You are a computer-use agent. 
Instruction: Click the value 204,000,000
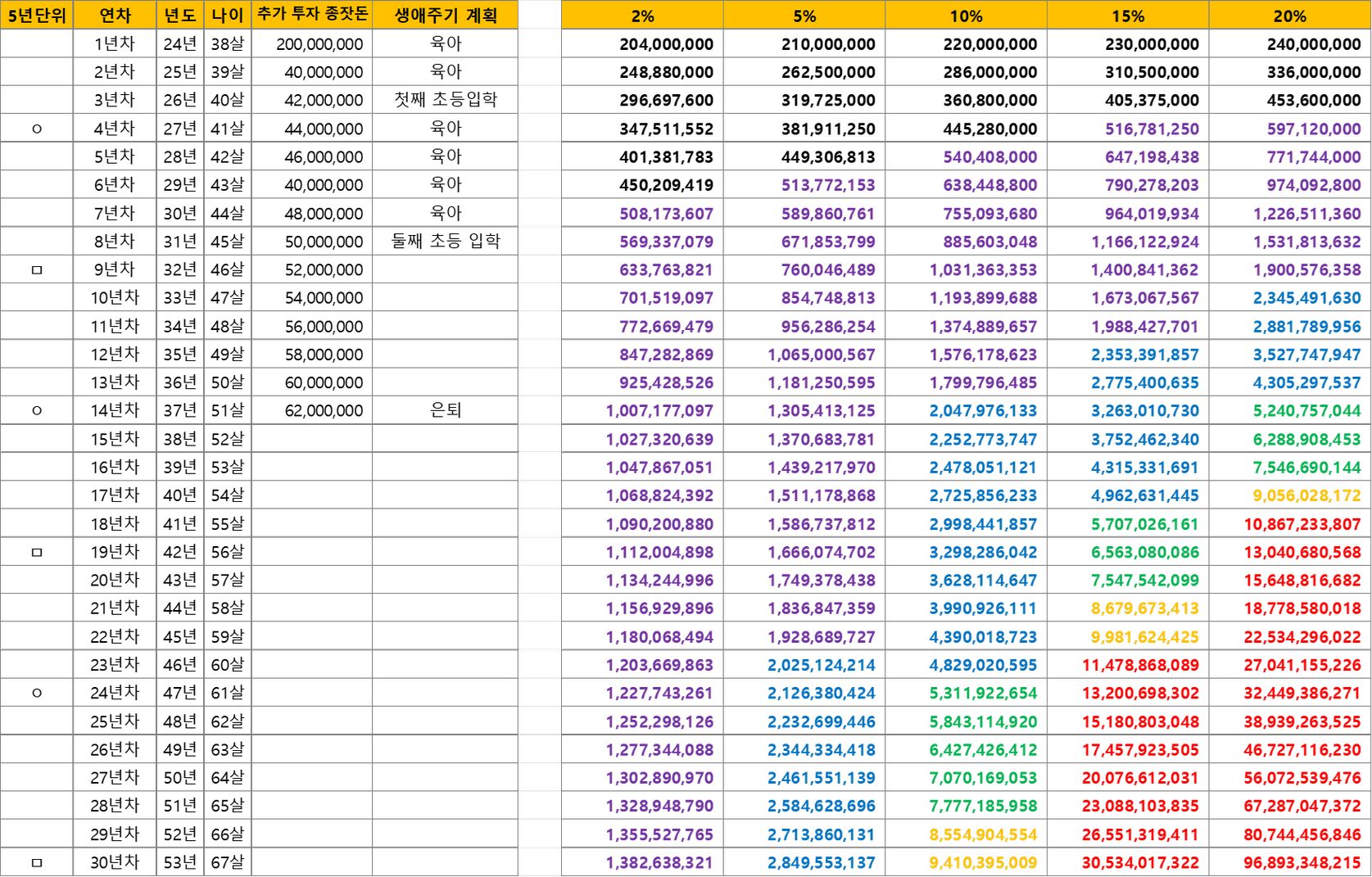[x=666, y=44]
